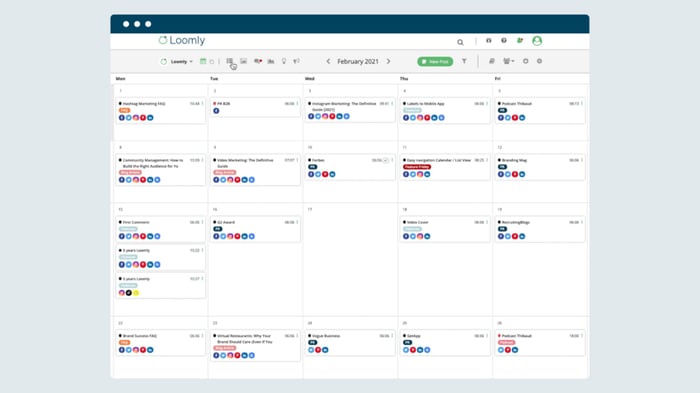Open the Brand Success FAQ post
This screenshot has height=393, width=700.
click(140, 336)
